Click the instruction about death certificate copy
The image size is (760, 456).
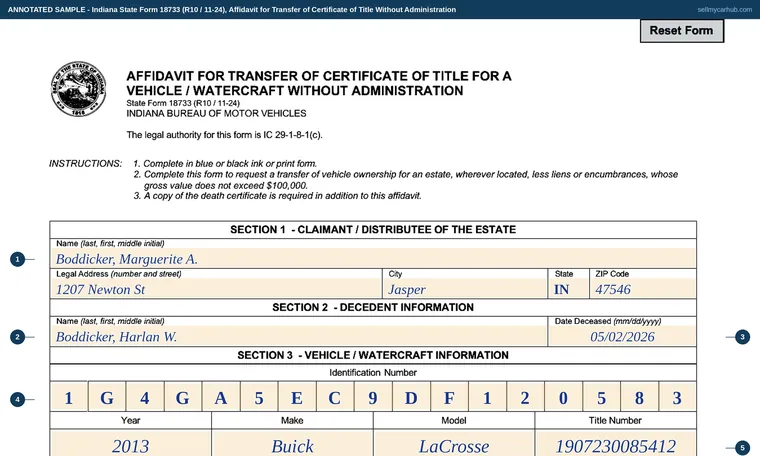pyautogui.click(x=277, y=196)
